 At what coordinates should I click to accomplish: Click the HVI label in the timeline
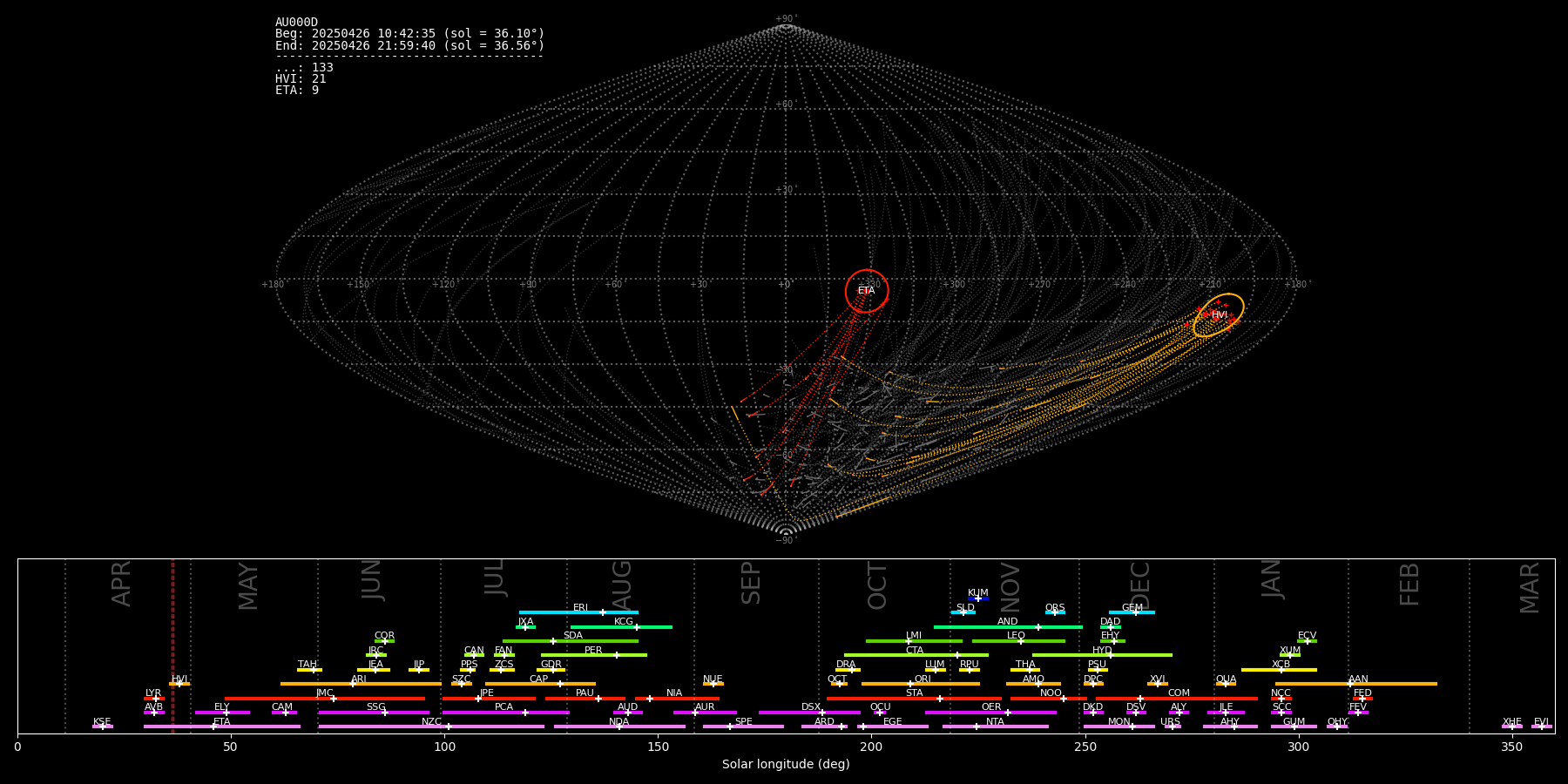[x=179, y=679]
